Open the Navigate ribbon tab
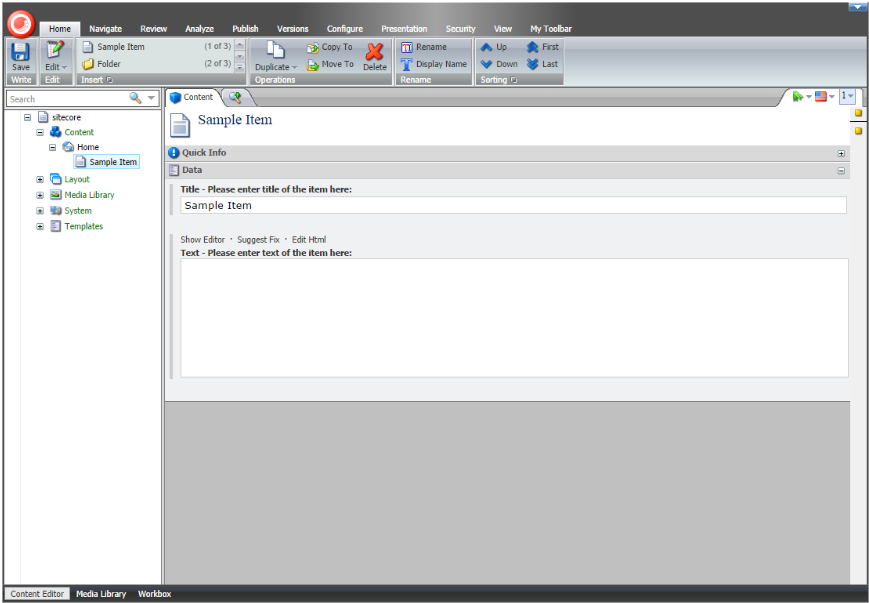 [x=105, y=29]
